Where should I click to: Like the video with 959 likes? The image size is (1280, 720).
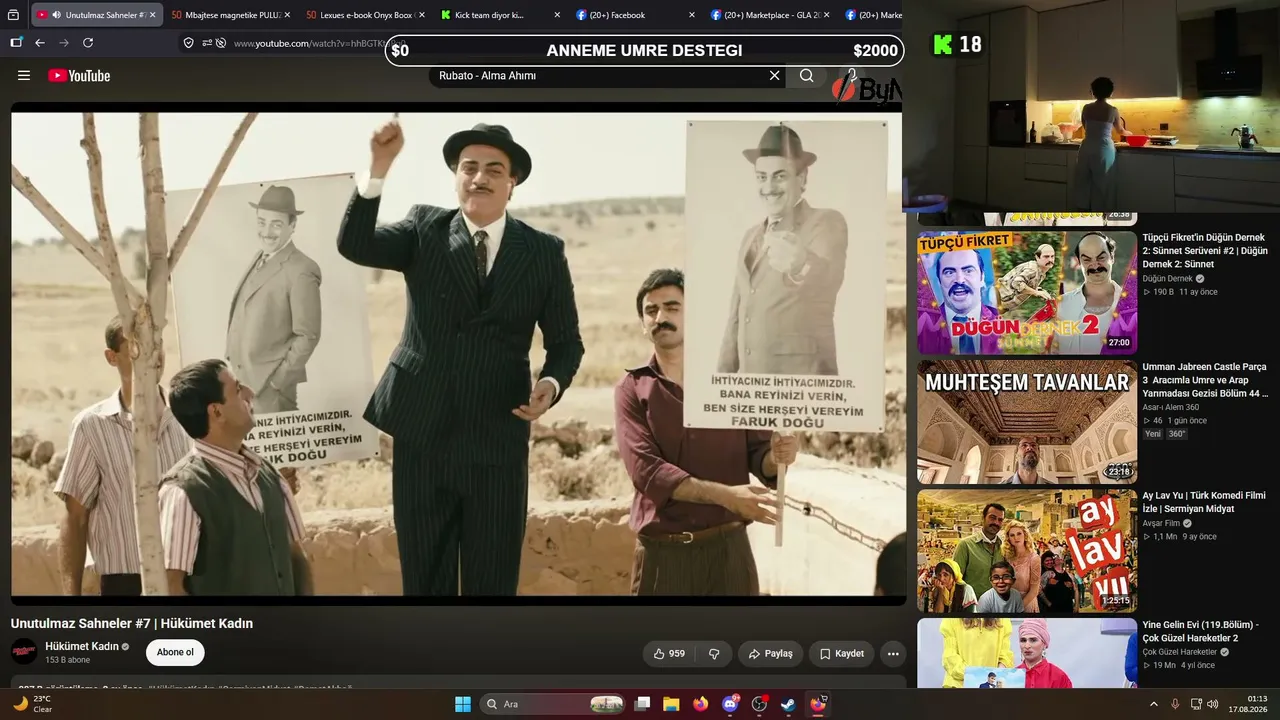(669, 654)
